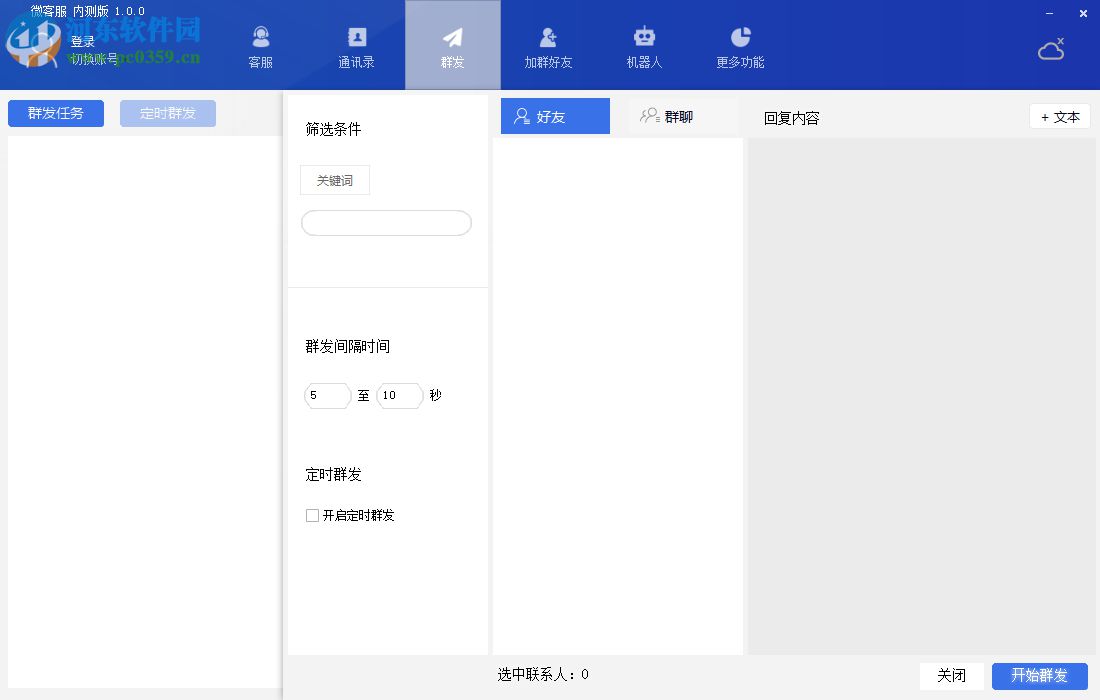Click the 关闭 button
1100x700 pixels.
[x=951, y=675]
